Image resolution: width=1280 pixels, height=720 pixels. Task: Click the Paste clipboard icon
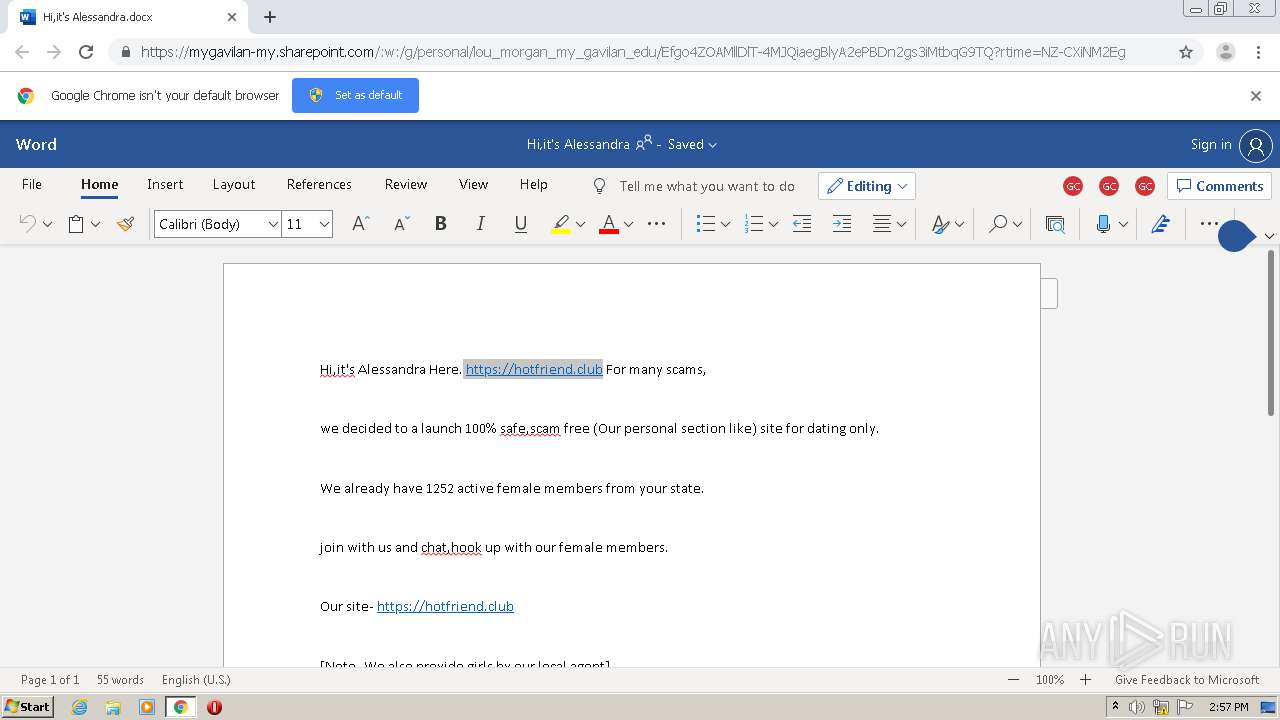coord(76,224)
